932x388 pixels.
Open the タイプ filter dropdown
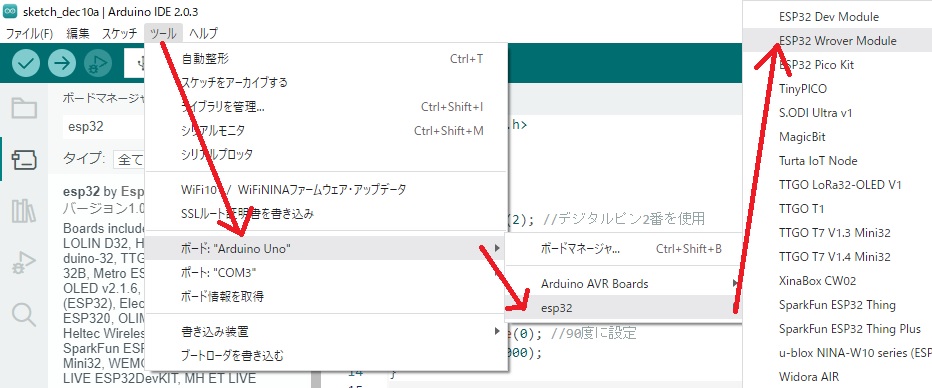(130, 159)
